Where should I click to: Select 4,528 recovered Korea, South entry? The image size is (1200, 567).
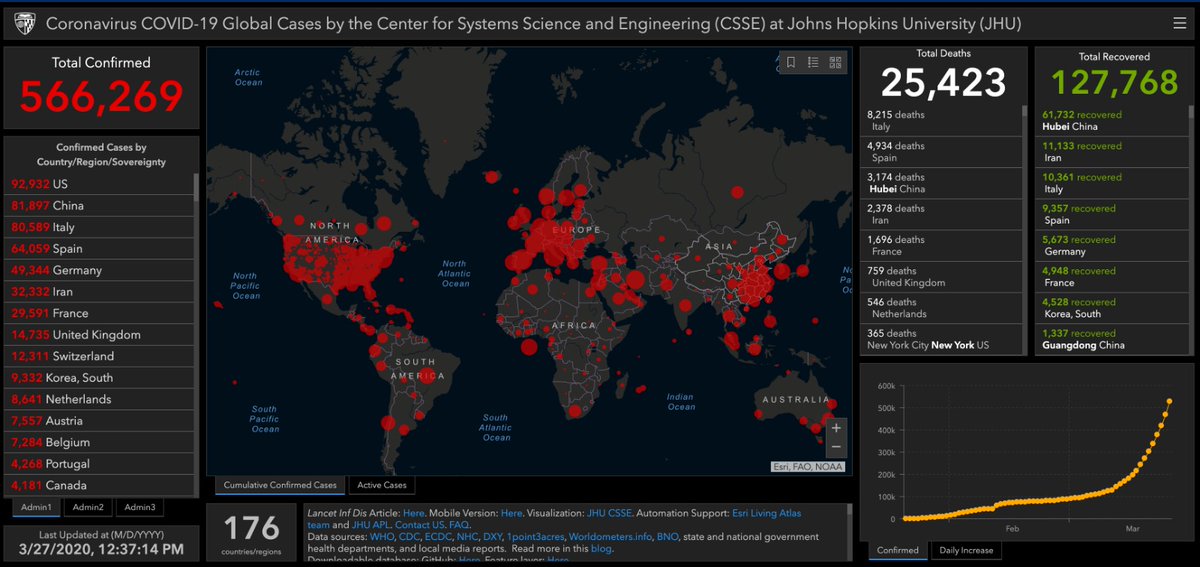1112,308
